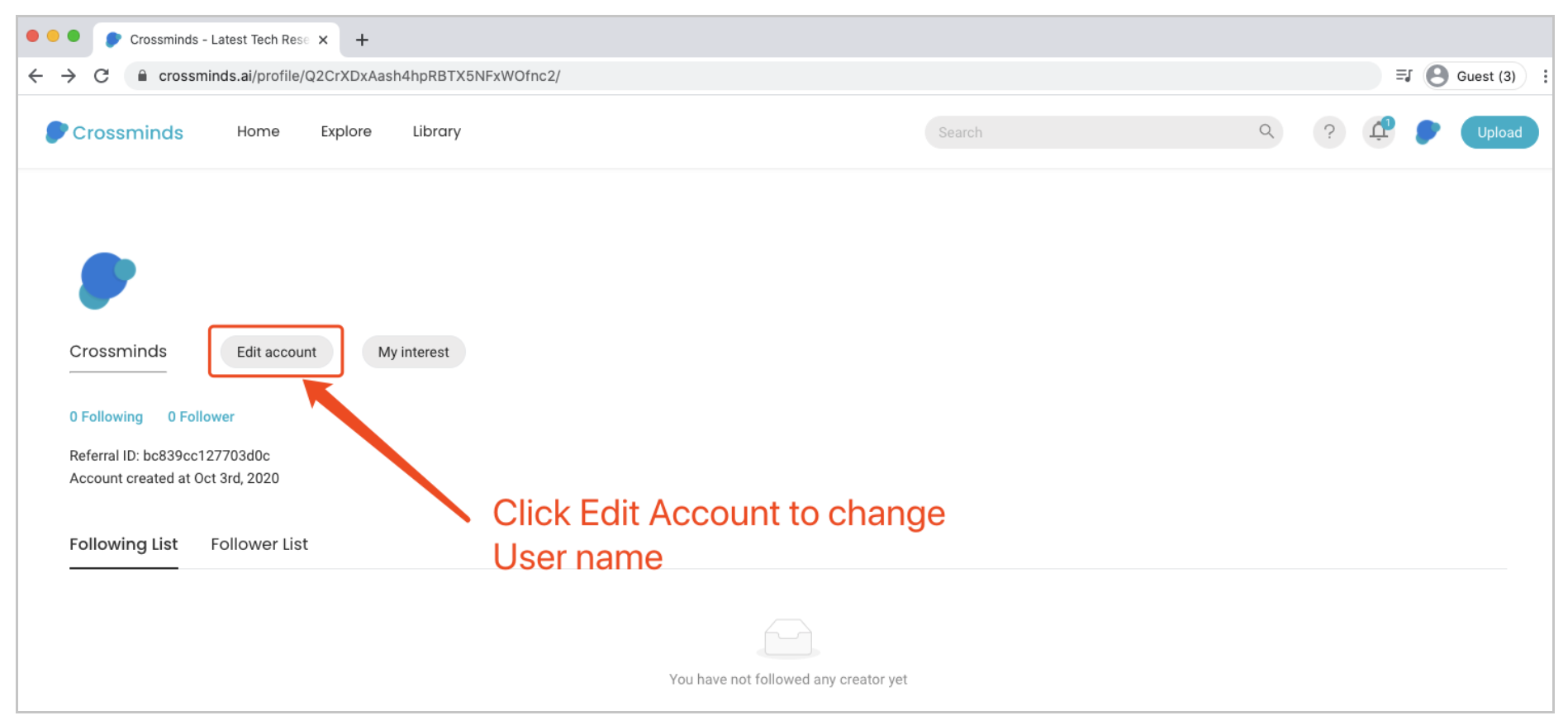This screenshot has width=1568, height=725.
Task: Open the My interest button
Action: coord(413,352)
